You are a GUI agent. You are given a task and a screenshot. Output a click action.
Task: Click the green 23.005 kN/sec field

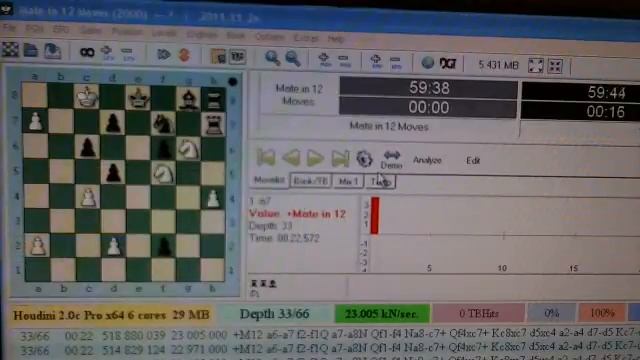pyautogui.click(x=382, y=313)
